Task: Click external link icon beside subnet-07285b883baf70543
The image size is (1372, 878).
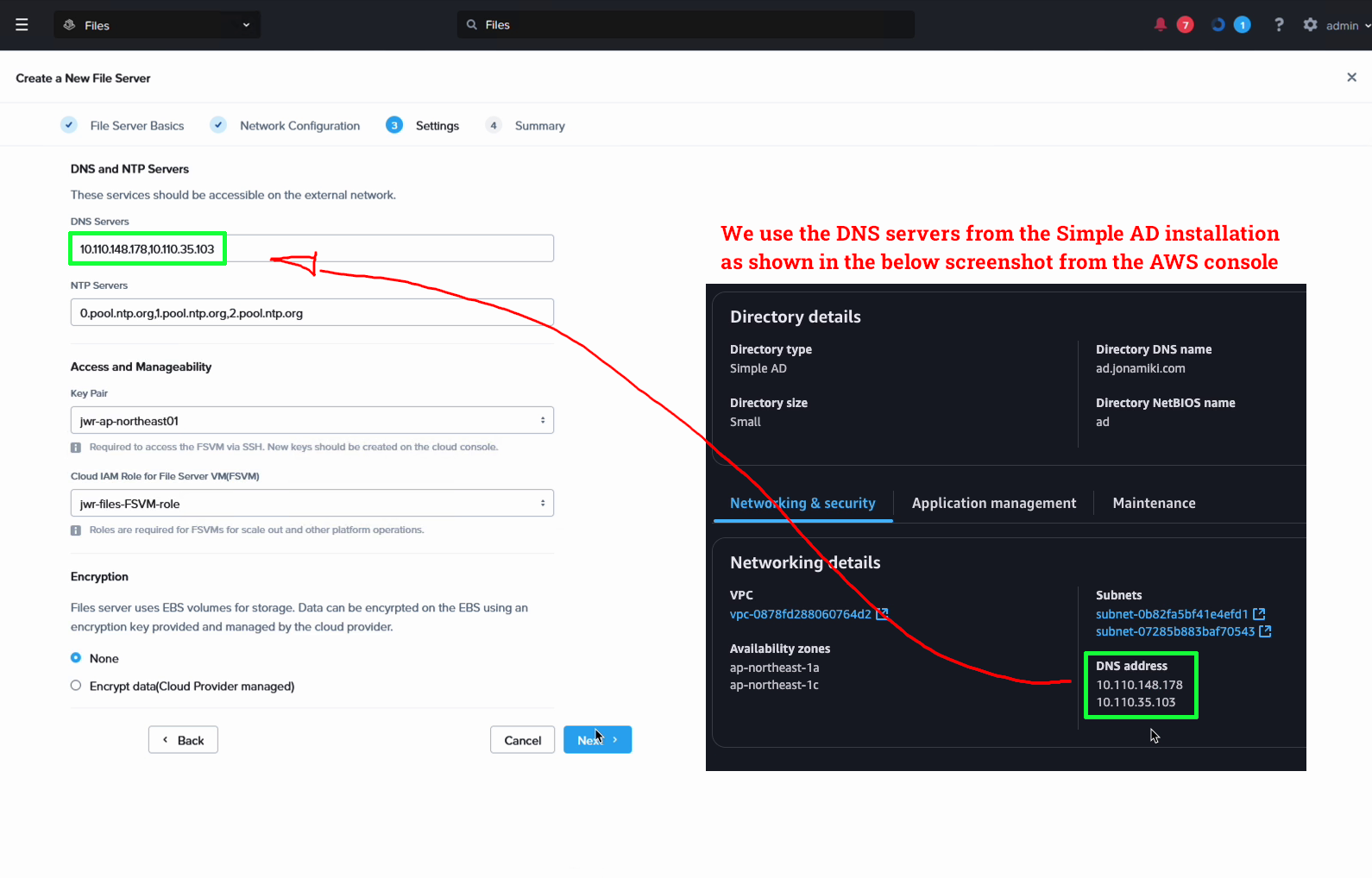Action: click(x=1265, y=631)
